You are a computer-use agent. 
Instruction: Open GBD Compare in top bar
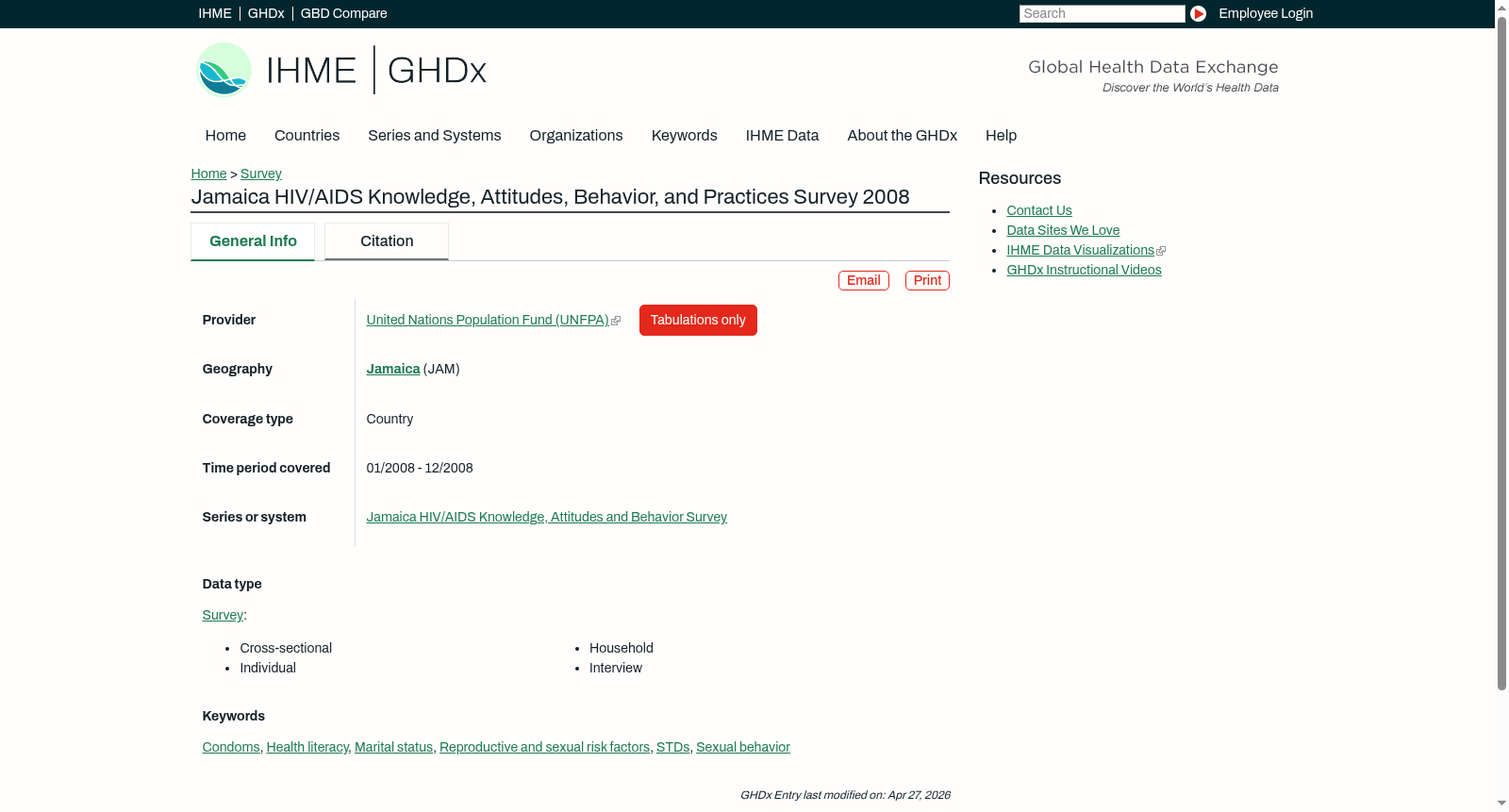(x=343, y=13)
